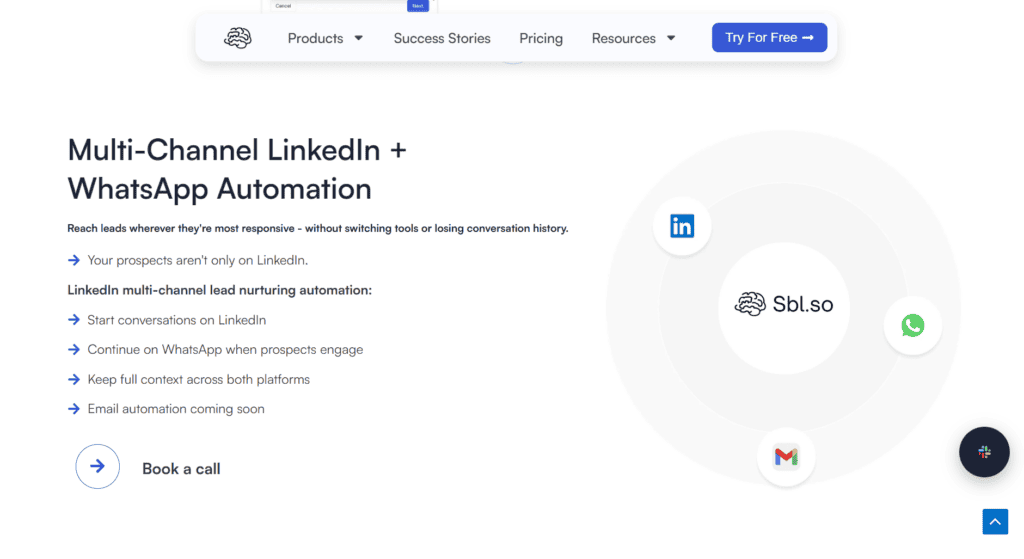Click 'Keep full context across both platforms'

(x=199, y=379)
